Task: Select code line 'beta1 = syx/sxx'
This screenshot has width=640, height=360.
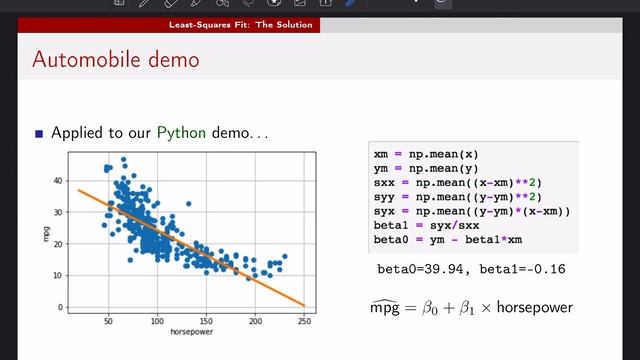Action: click(x=426, y=225)
